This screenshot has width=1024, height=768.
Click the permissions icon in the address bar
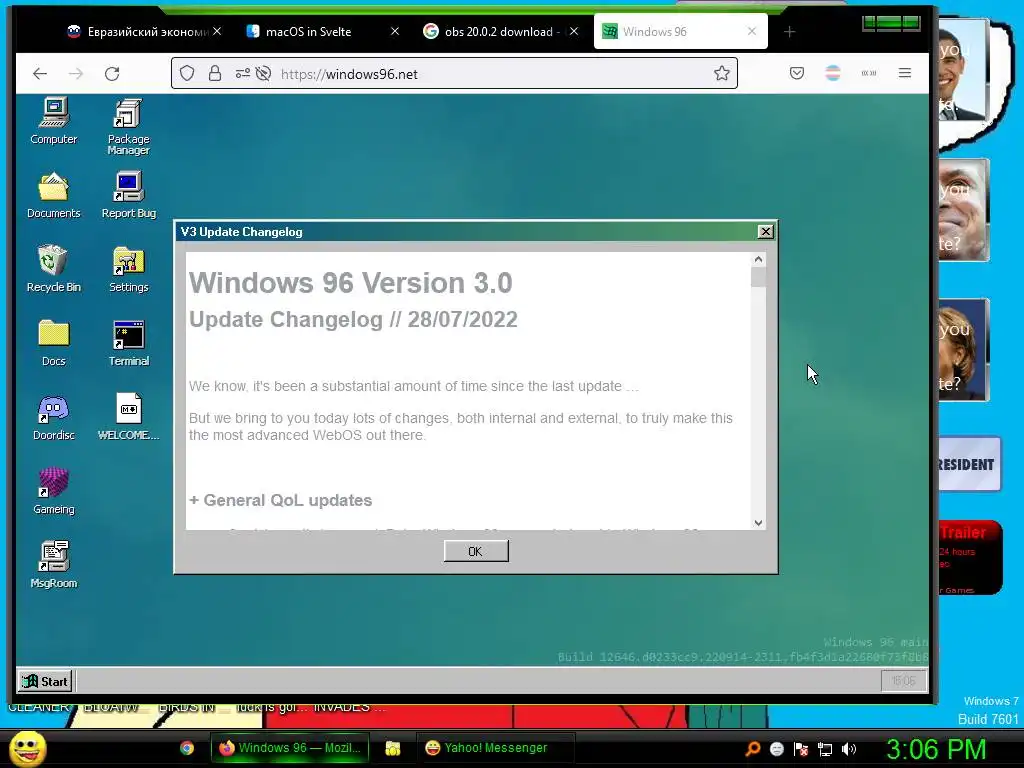pos(243,73)
